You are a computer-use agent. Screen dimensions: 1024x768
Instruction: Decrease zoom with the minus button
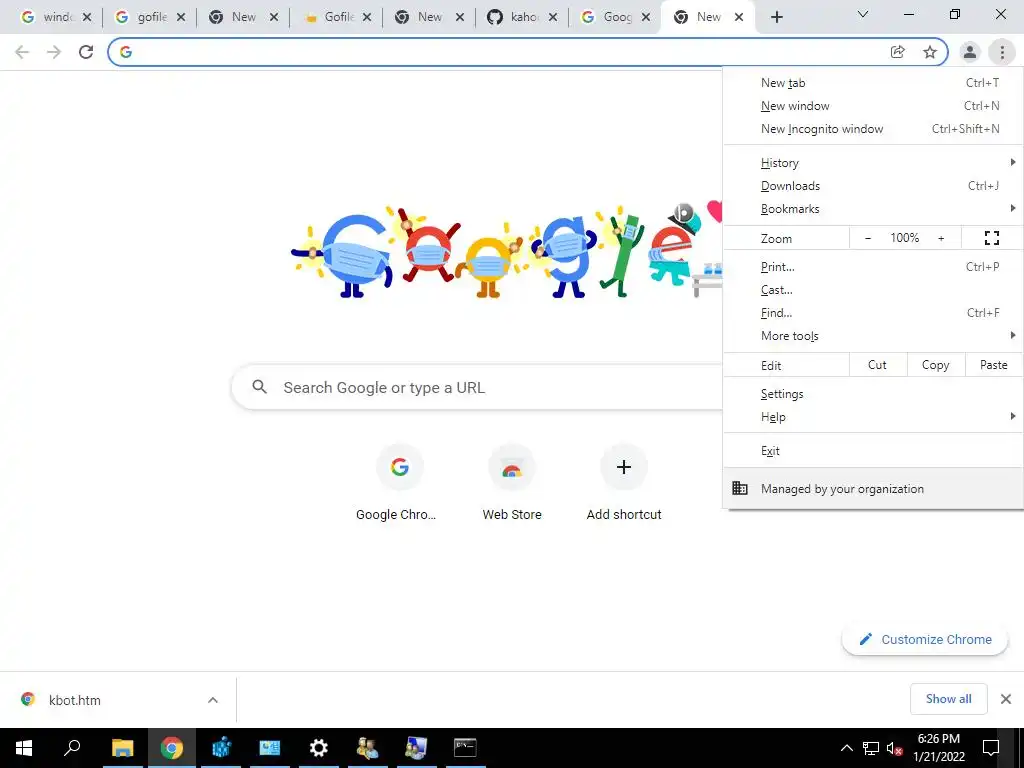pyautogui.click(x=867, y=238)
